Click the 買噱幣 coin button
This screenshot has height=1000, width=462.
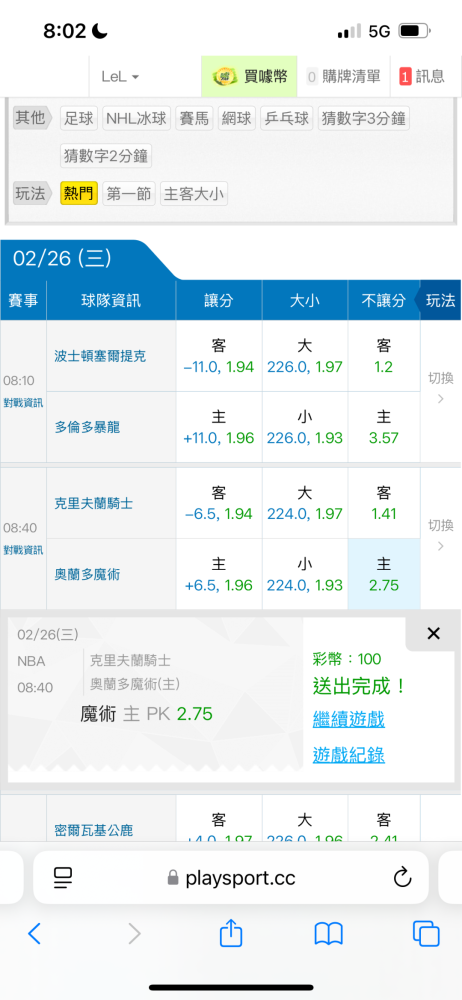click(x=250, y=77)
